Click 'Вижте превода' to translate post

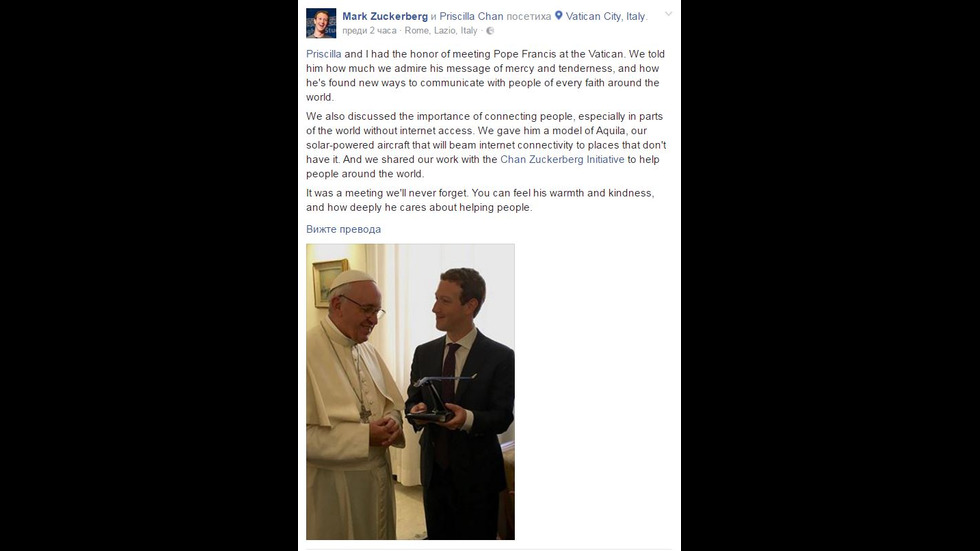(x=343, y=229)
